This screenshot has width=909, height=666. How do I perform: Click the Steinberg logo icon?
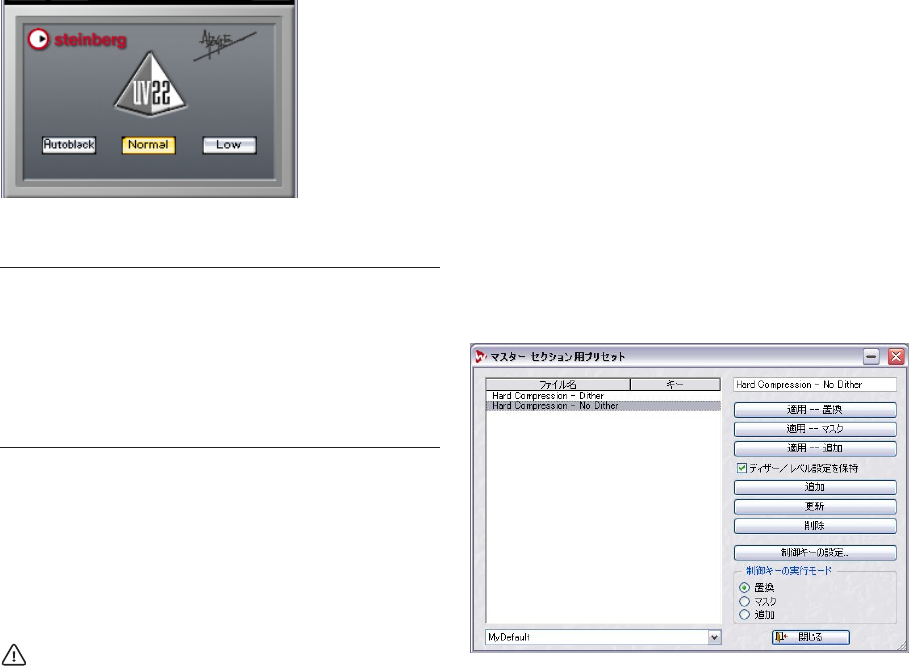(39, 39)
